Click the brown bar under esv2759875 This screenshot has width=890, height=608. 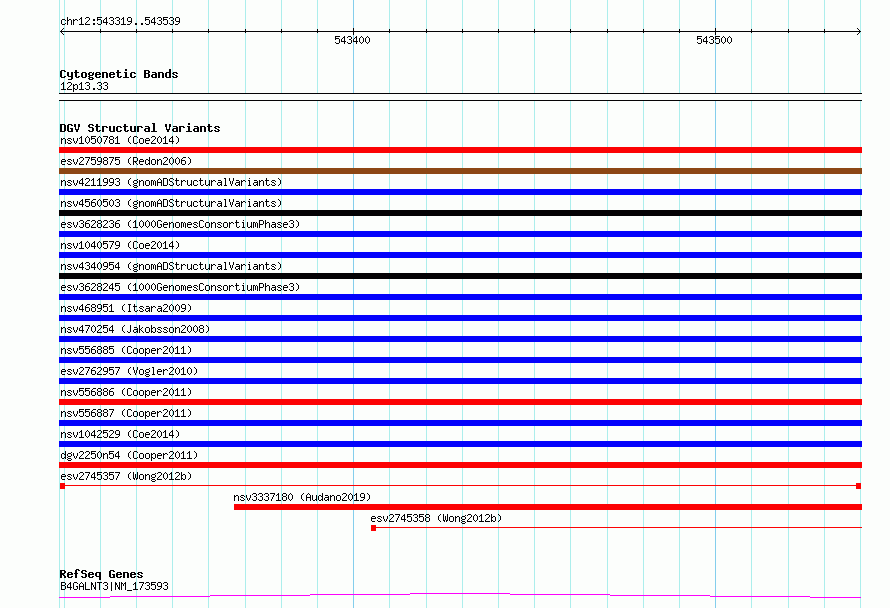click(x=460, y=171)
